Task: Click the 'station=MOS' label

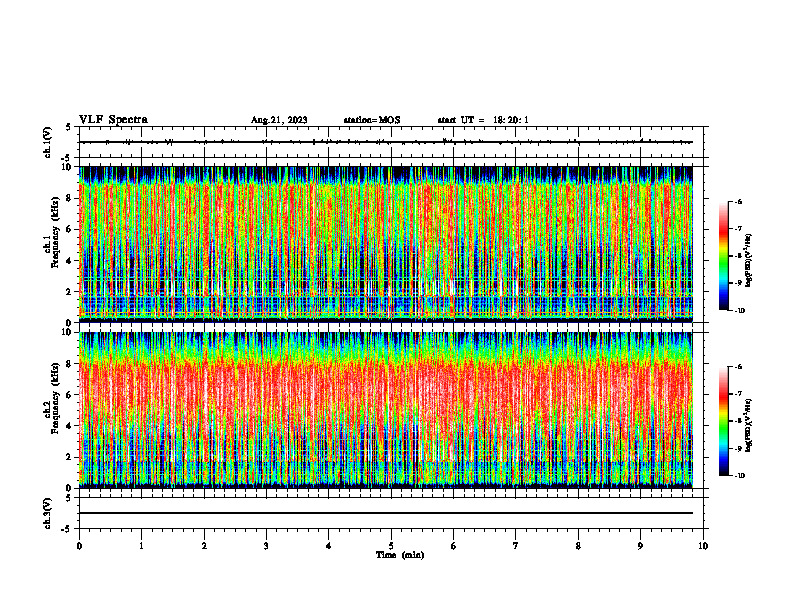Action: coord(372,120)
